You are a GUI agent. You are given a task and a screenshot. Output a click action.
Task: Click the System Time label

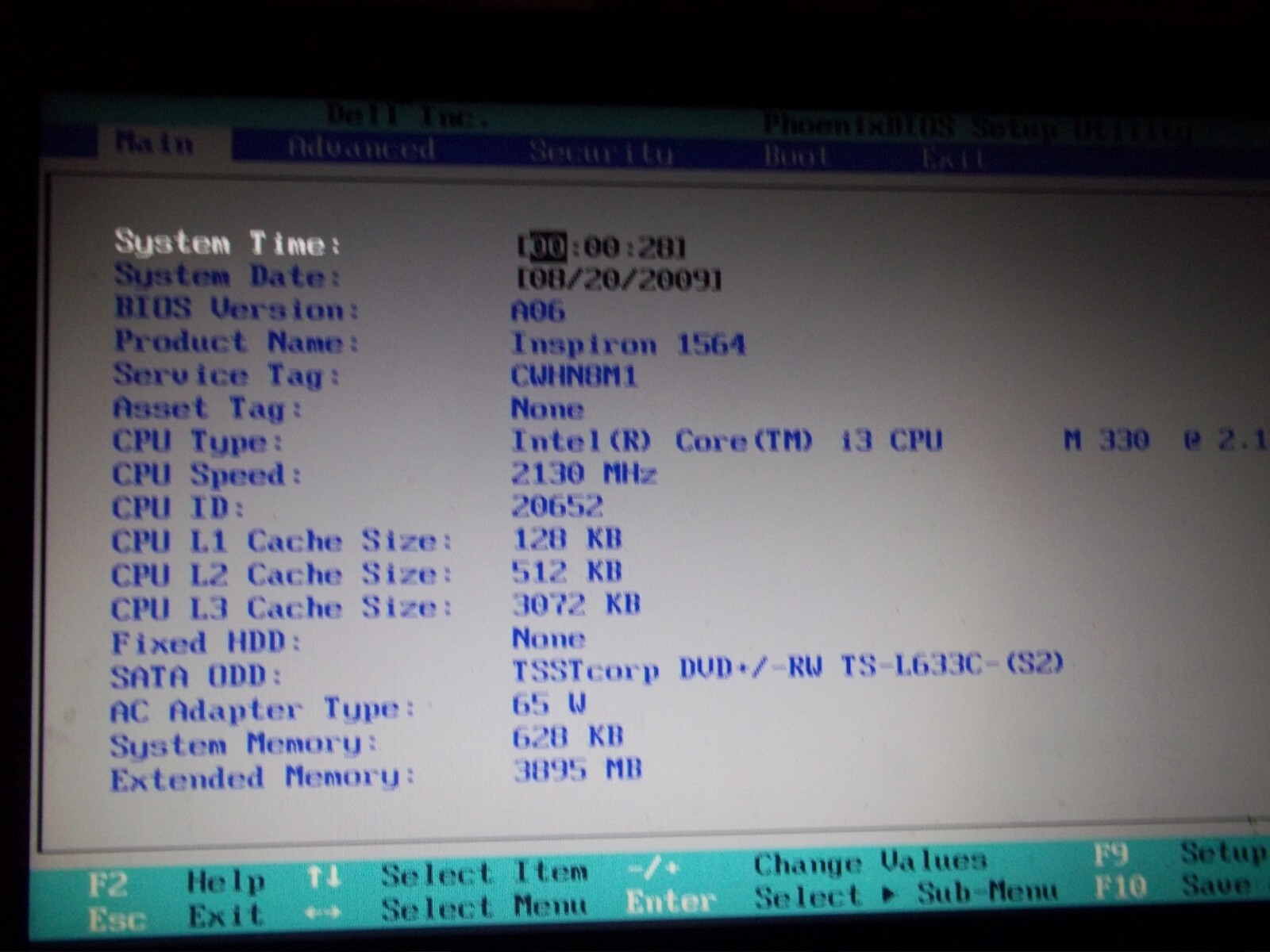[228, 242]
